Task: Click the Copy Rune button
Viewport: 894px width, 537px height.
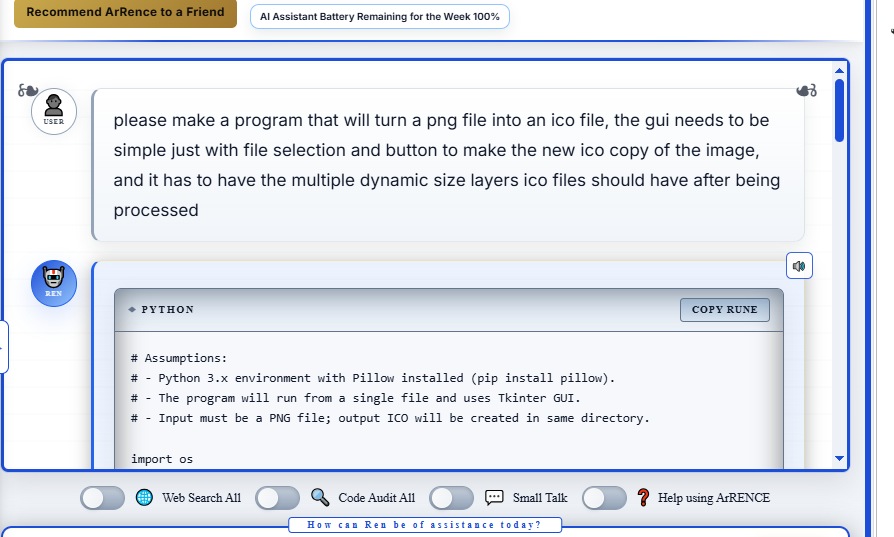Action: tap(725, 310)
